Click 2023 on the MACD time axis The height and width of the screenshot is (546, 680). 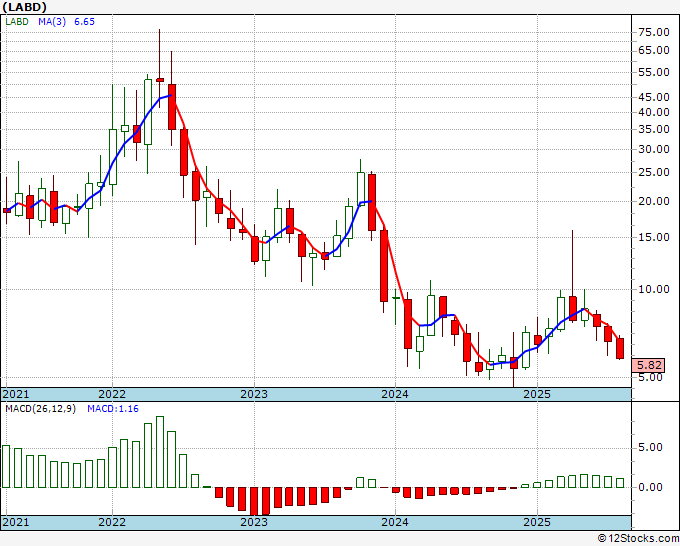[254, 522]
